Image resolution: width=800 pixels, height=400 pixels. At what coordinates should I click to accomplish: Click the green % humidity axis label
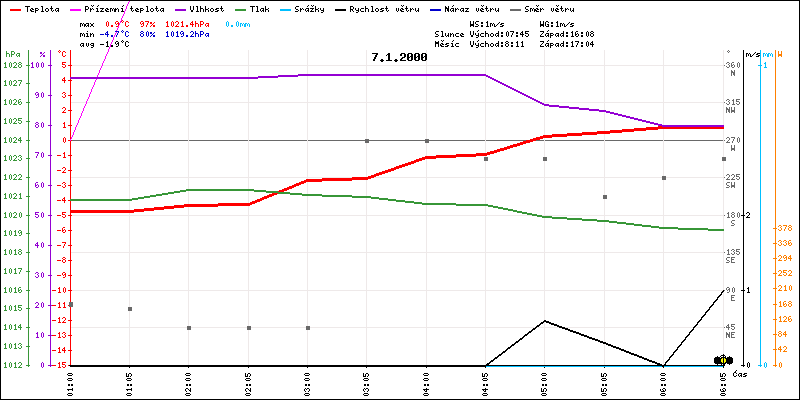point(42,54)
